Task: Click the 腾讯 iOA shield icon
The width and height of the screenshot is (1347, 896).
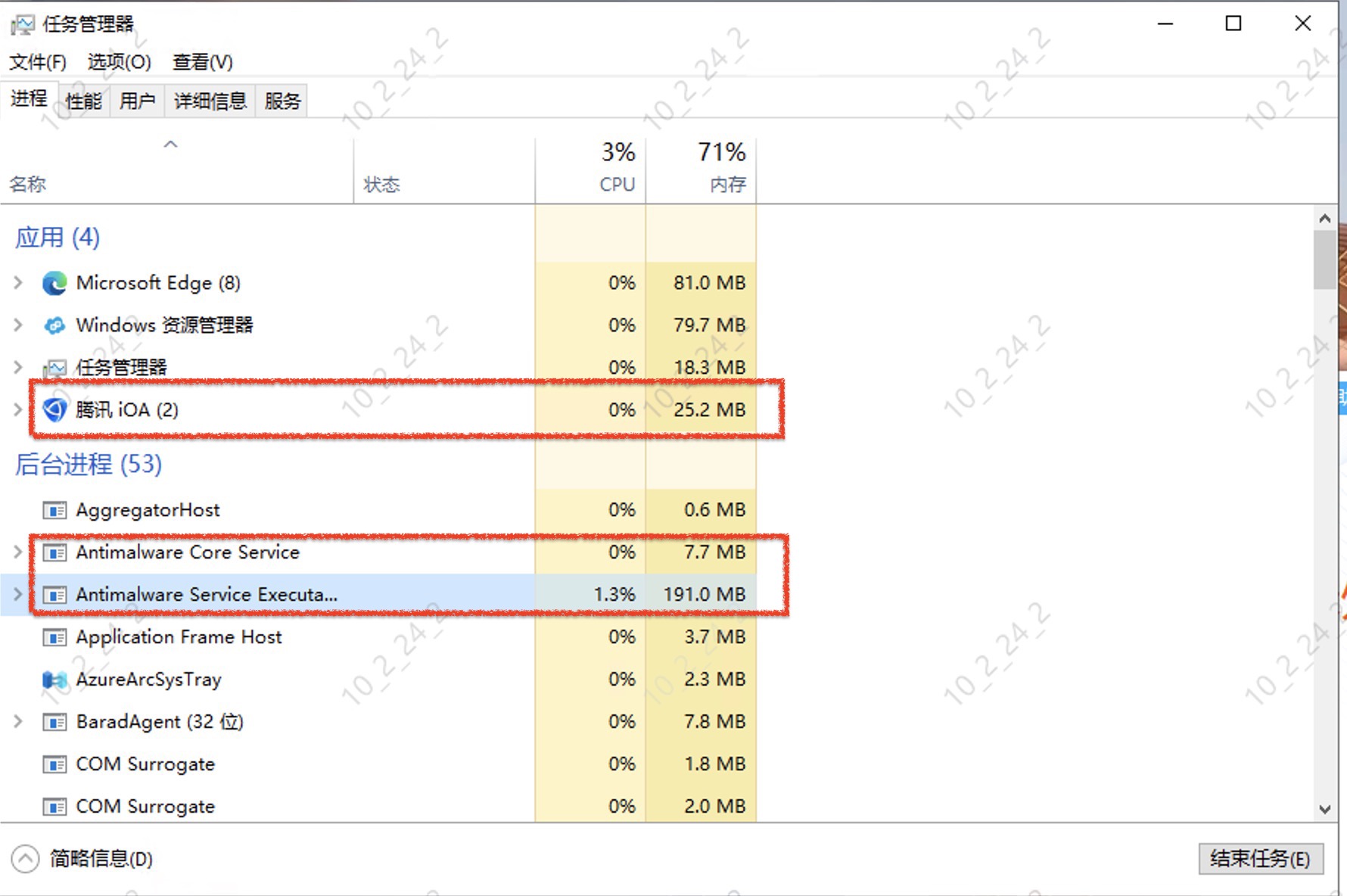Action: click(54, 409)
